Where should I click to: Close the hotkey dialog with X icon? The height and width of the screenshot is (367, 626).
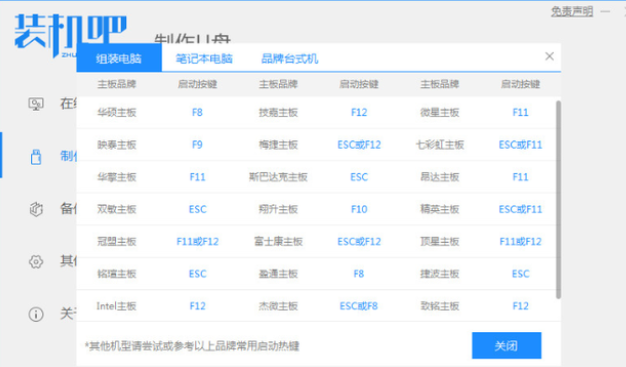tap(549, 56)
